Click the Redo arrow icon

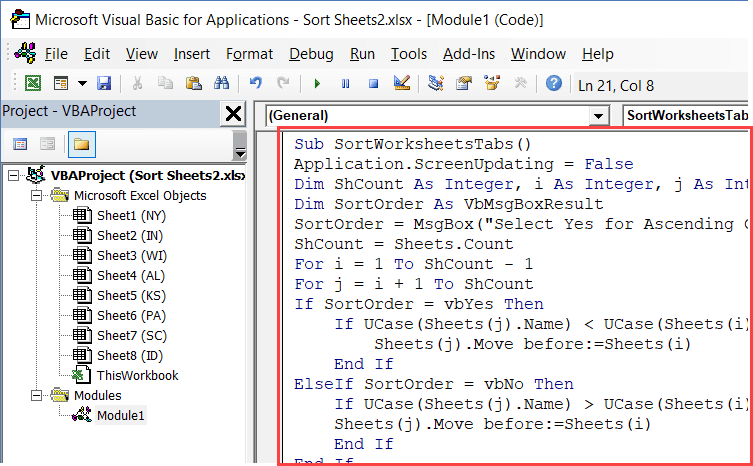click(x=283, y=84)
